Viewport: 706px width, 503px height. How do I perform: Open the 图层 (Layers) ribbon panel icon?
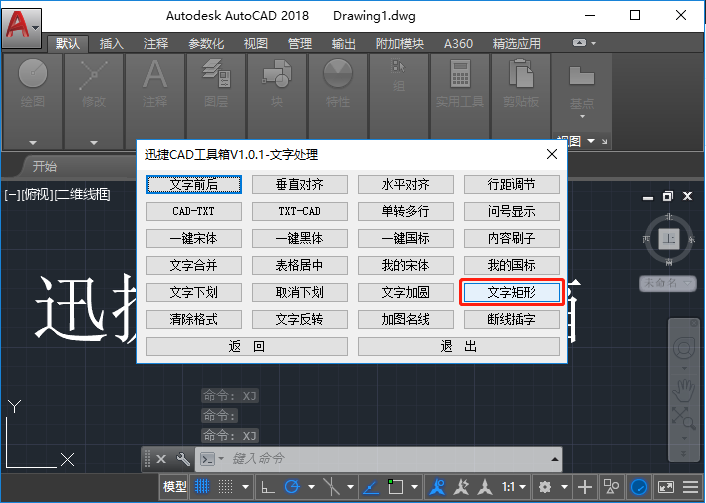pos(216,73)
